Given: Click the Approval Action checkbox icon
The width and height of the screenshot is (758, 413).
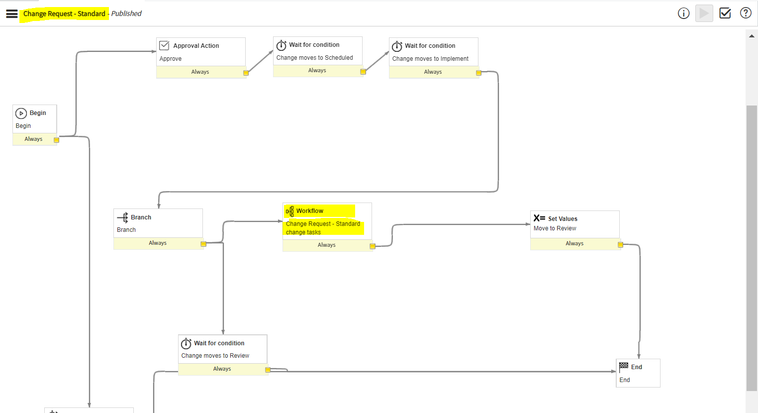Looking at the screenshot, I should 164,45.
